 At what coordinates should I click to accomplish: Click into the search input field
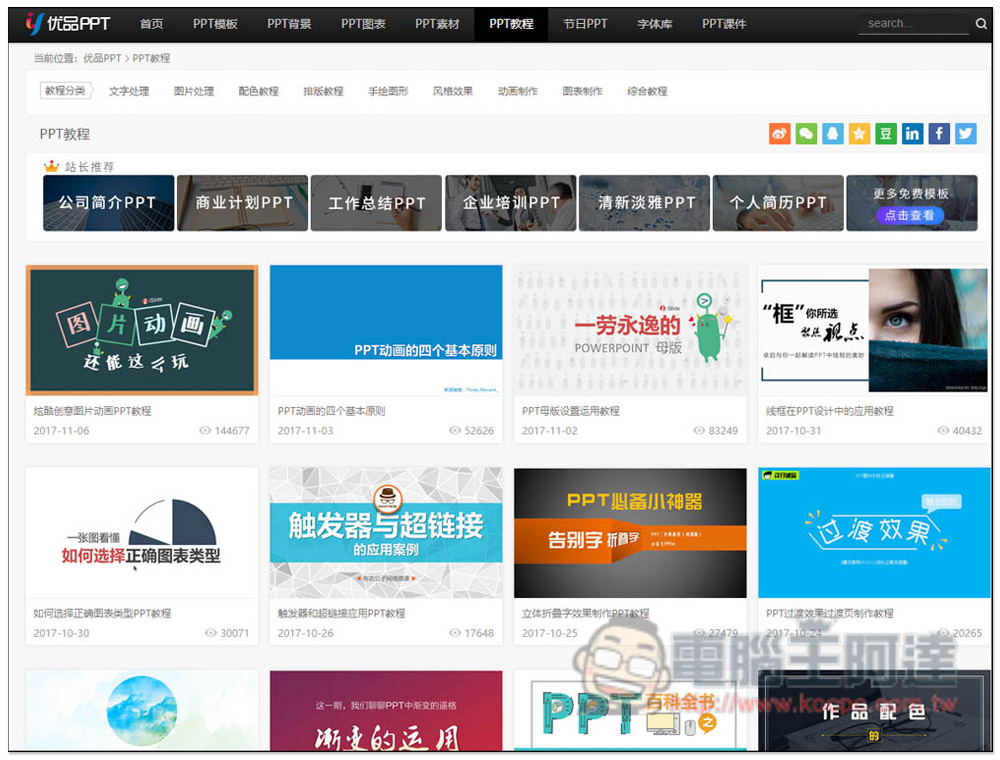pyautogui.click(x=912, y=24)
